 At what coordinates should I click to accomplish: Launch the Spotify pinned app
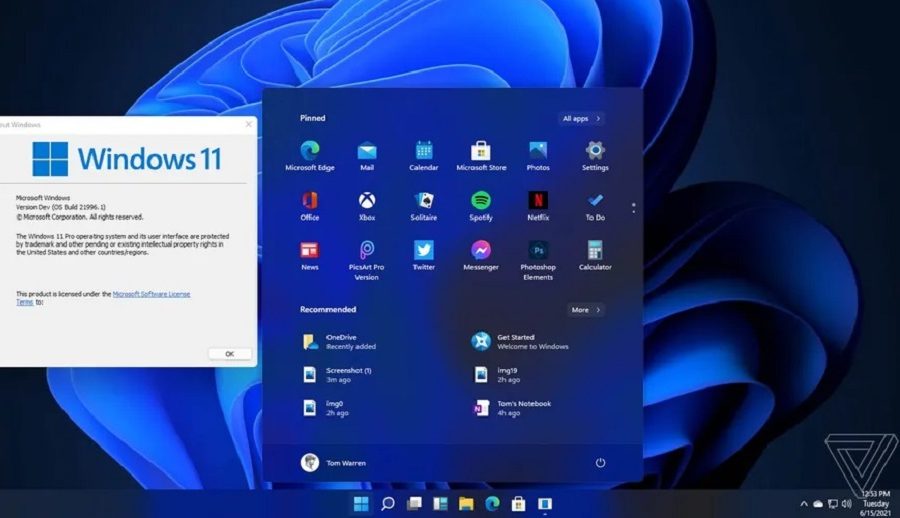click(481, 200)
